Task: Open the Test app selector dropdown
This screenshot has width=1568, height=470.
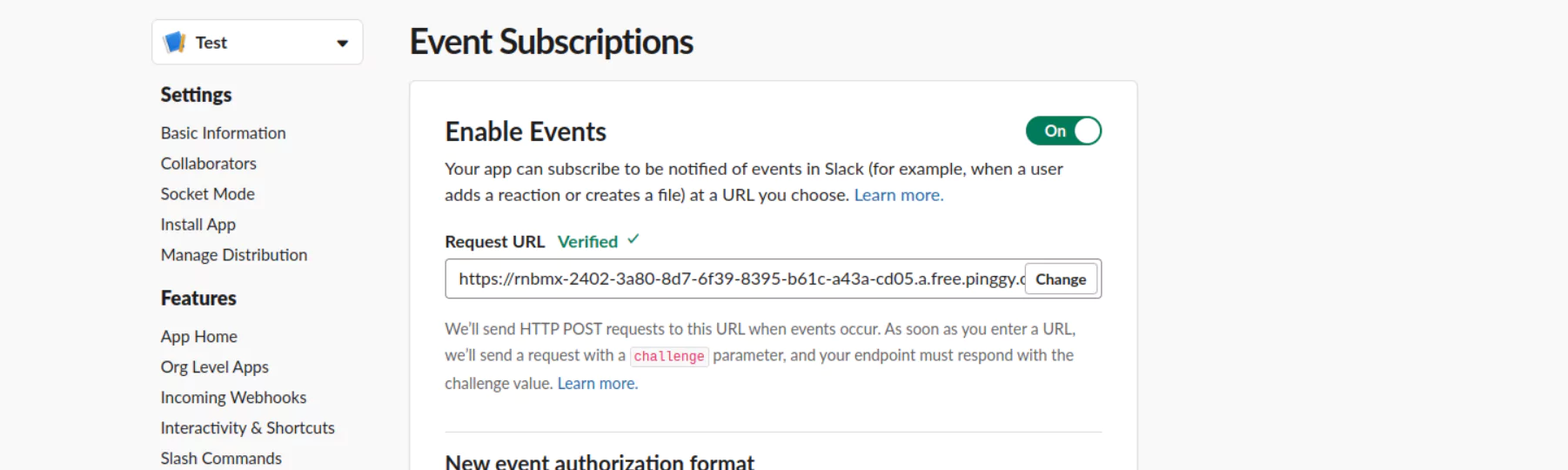Action: [x=257, y=42]
